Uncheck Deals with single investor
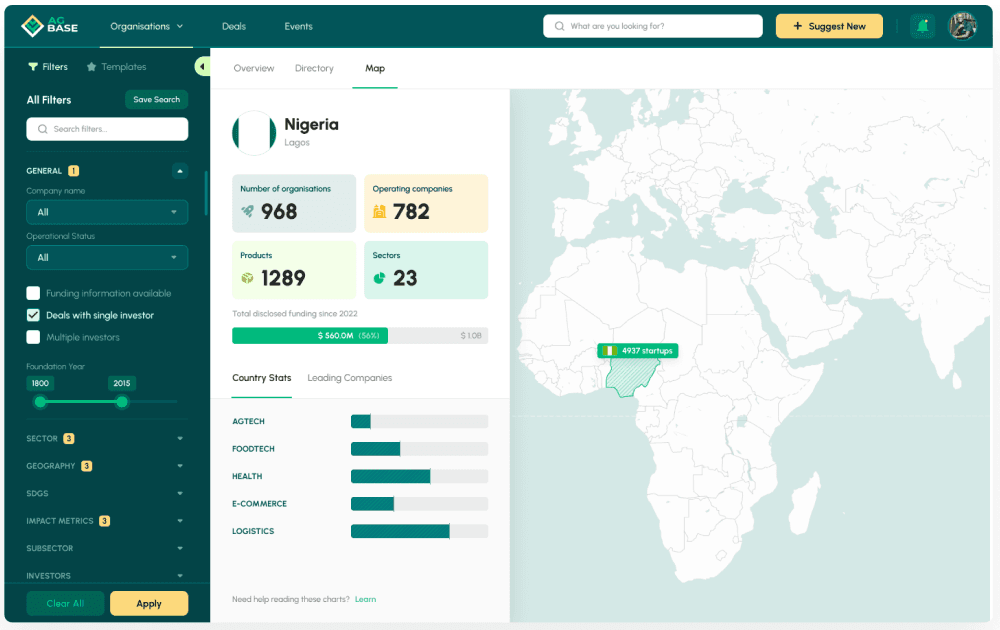 (x=34, y=315)
